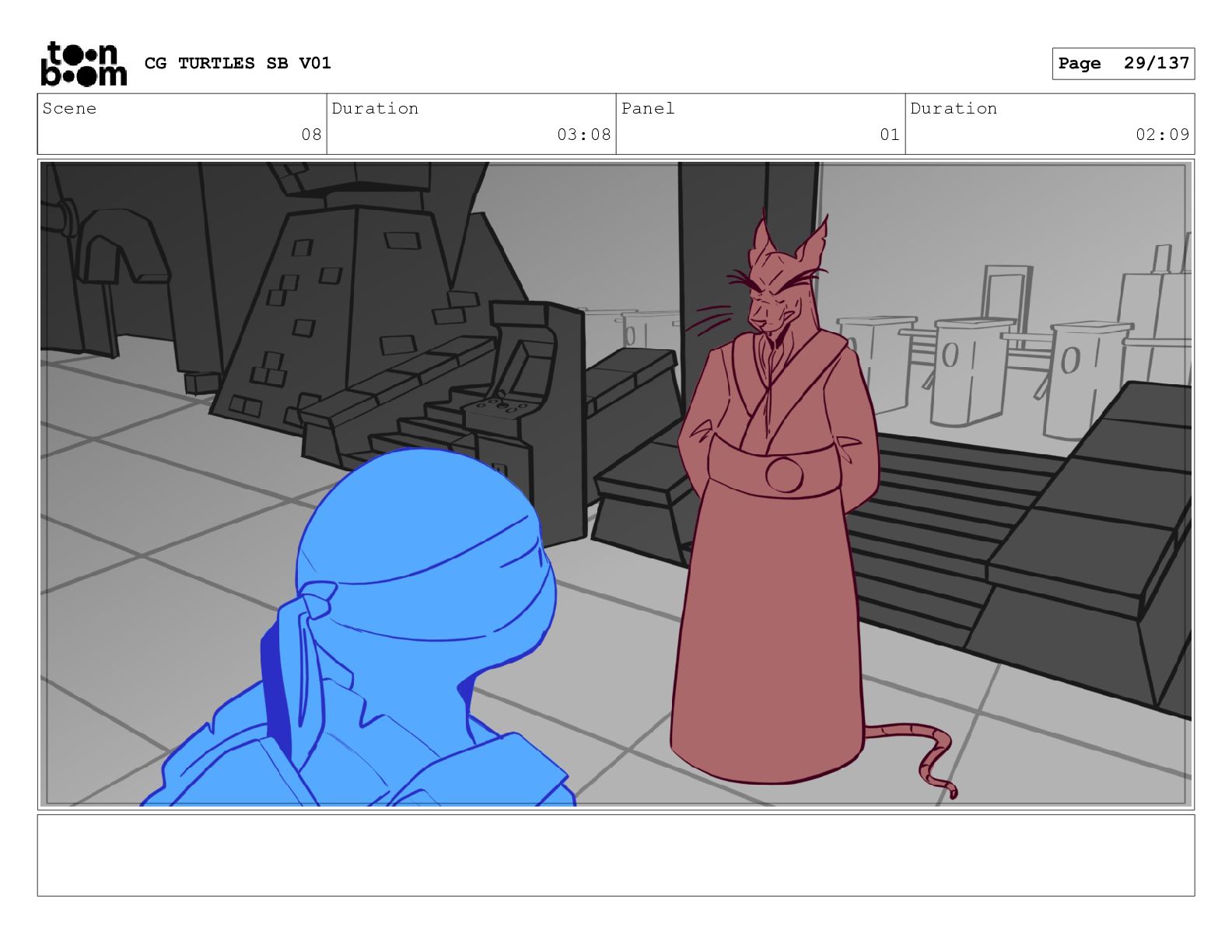The height and width of the screenshot is (952, 1232).
Task: Click the page number box 'Page 29/137'
Action: [x=1123, y=64]
